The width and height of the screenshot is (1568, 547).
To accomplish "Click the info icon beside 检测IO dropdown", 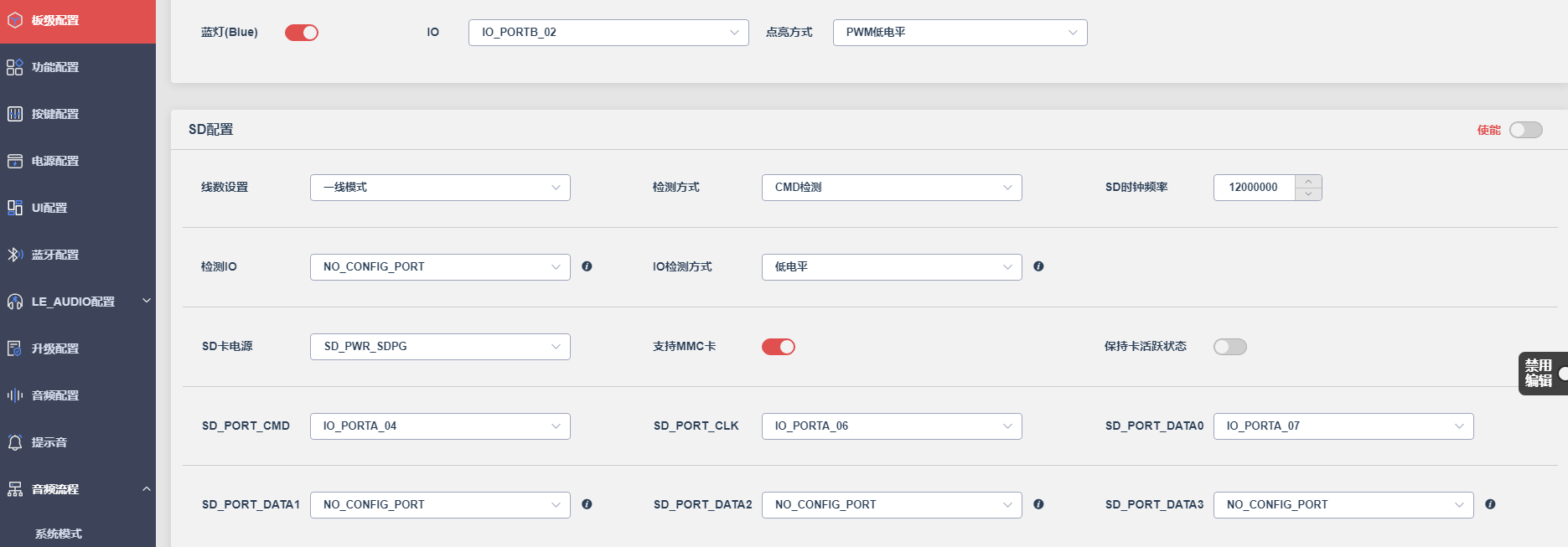I will click(x=587, y=266).
